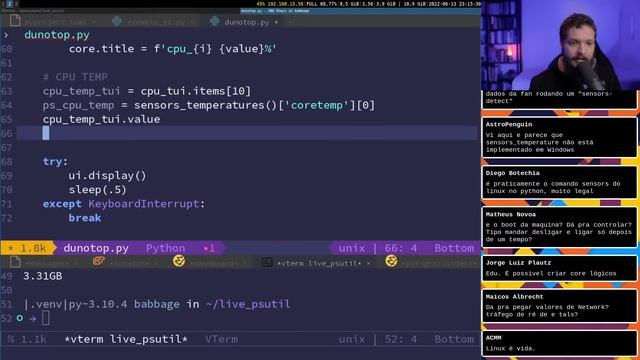Click the 'coretemp' string on line 64
The image size is (640, 360).
click(317, 105)
